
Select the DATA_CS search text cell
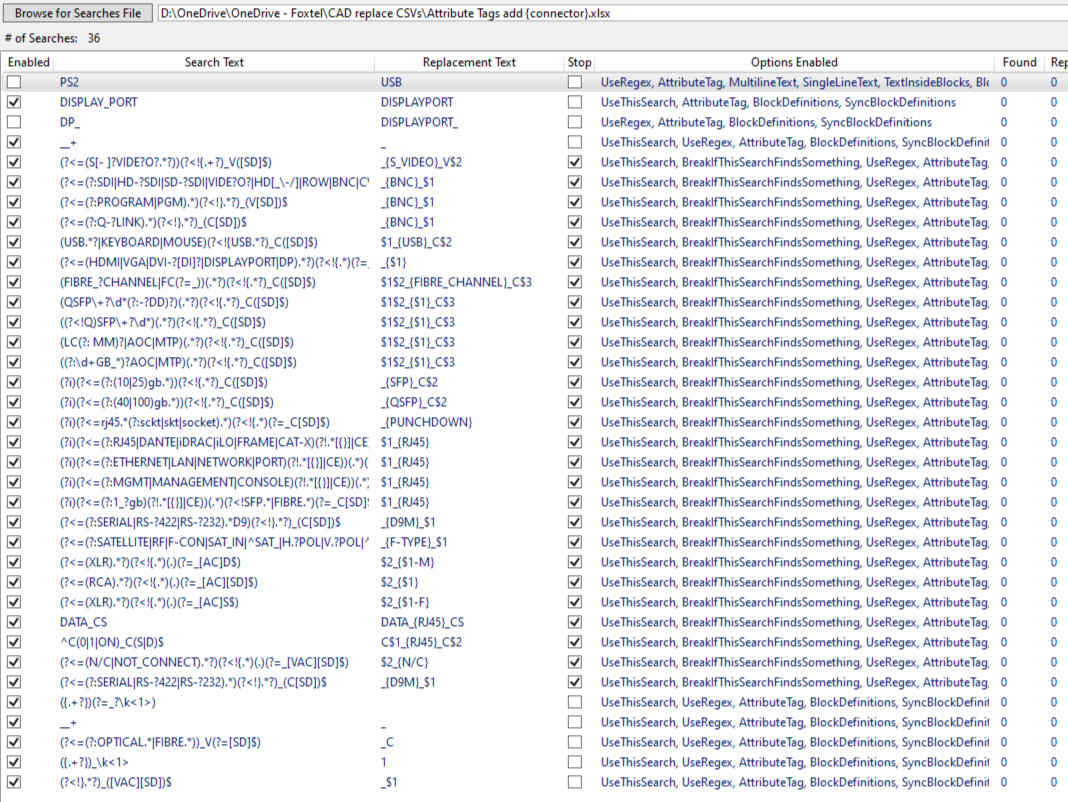click(214, 622)
